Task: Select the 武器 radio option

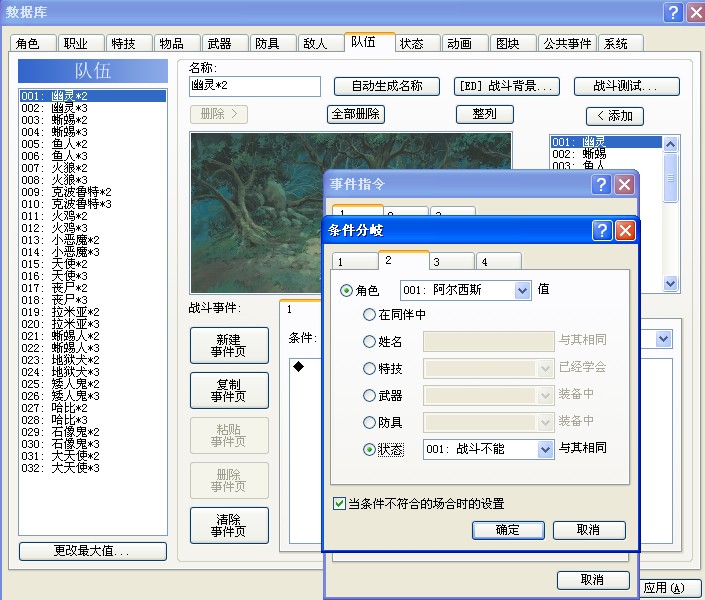Action: coord(369,396)
